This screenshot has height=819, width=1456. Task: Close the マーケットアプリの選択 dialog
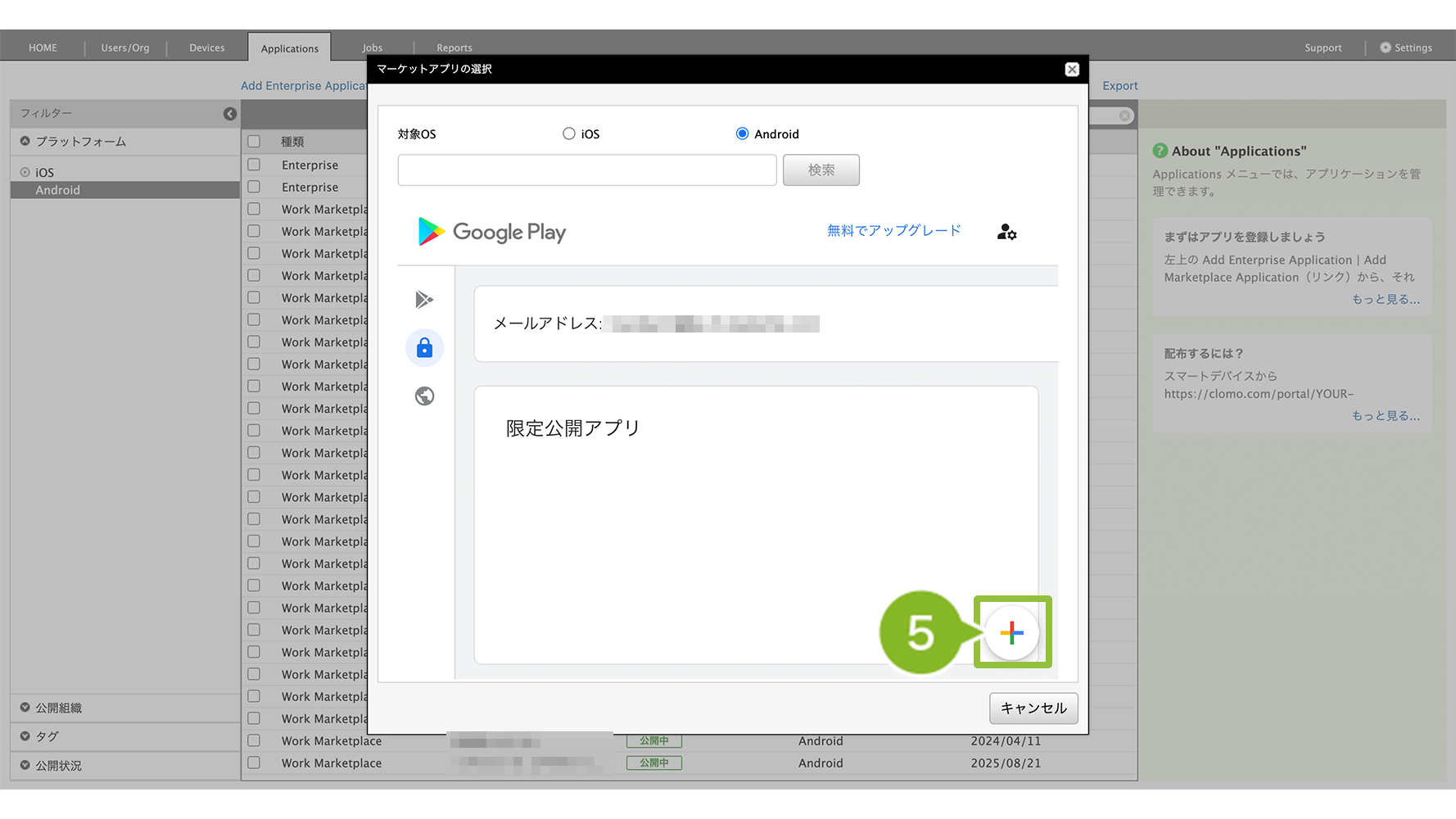point(1071,70)
